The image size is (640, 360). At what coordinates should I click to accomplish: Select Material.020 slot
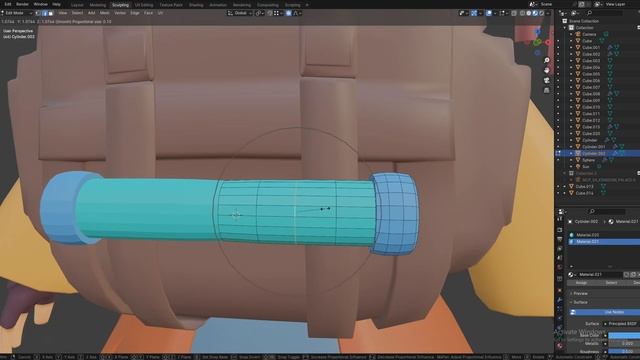[604, 235]
